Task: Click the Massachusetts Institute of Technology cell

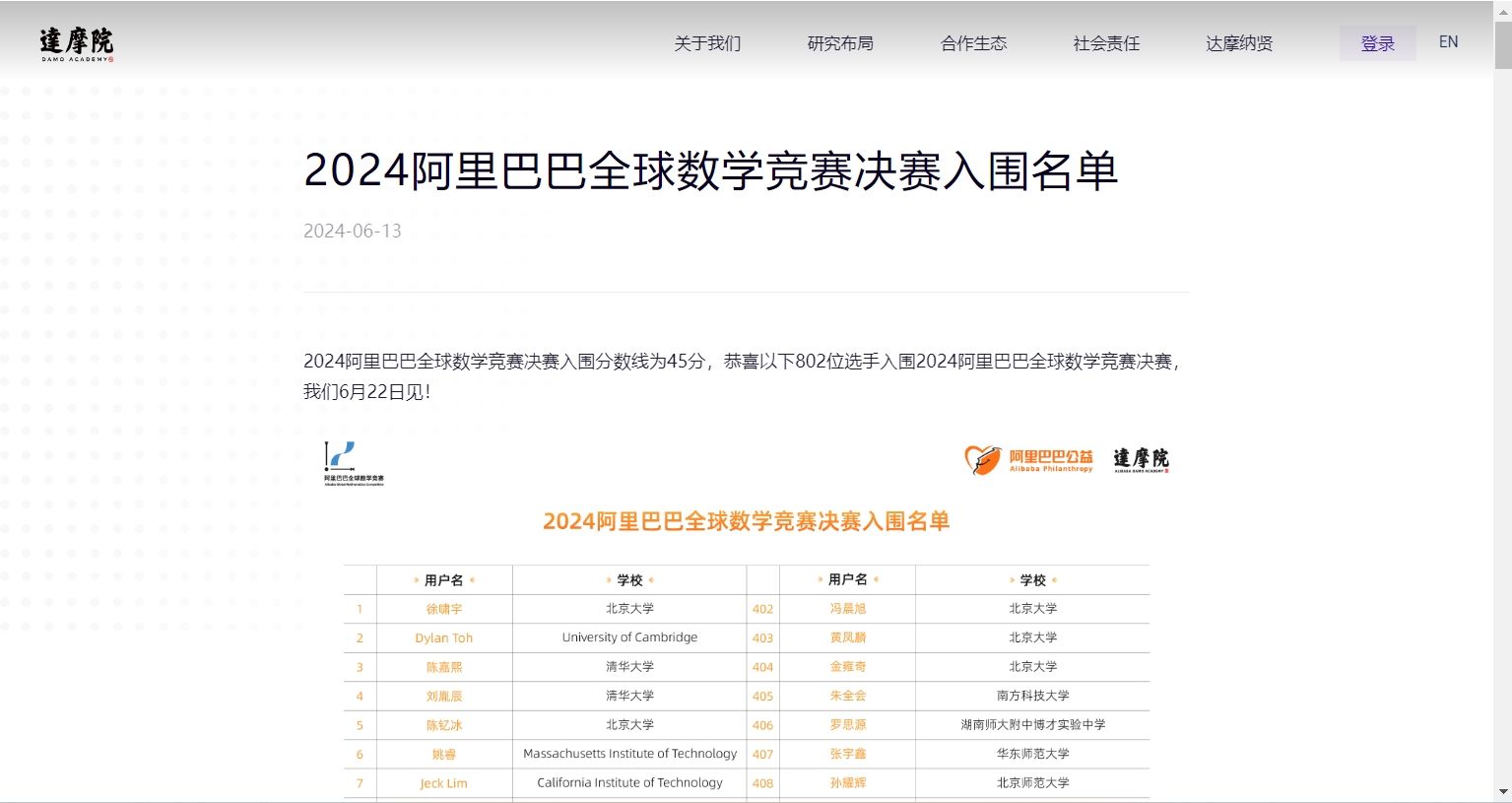Action: pyautogui.click(x=629, y=754)
